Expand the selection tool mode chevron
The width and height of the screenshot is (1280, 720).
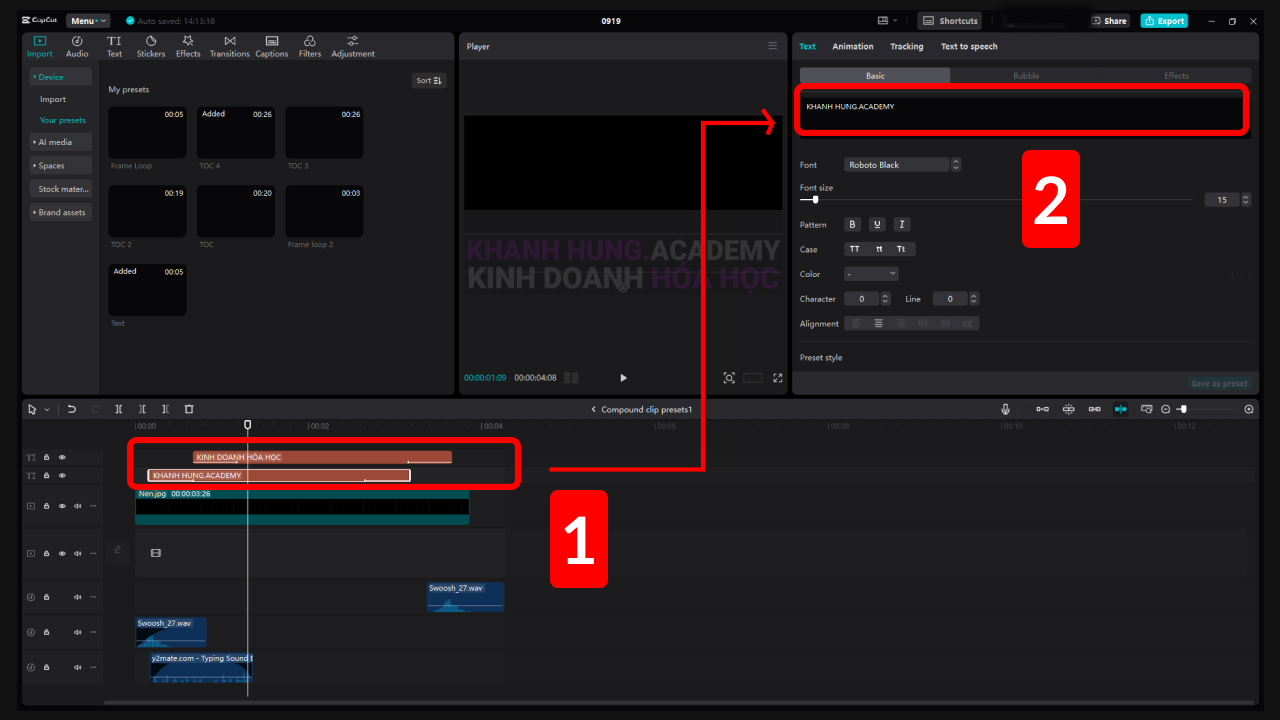coord(46,410)
